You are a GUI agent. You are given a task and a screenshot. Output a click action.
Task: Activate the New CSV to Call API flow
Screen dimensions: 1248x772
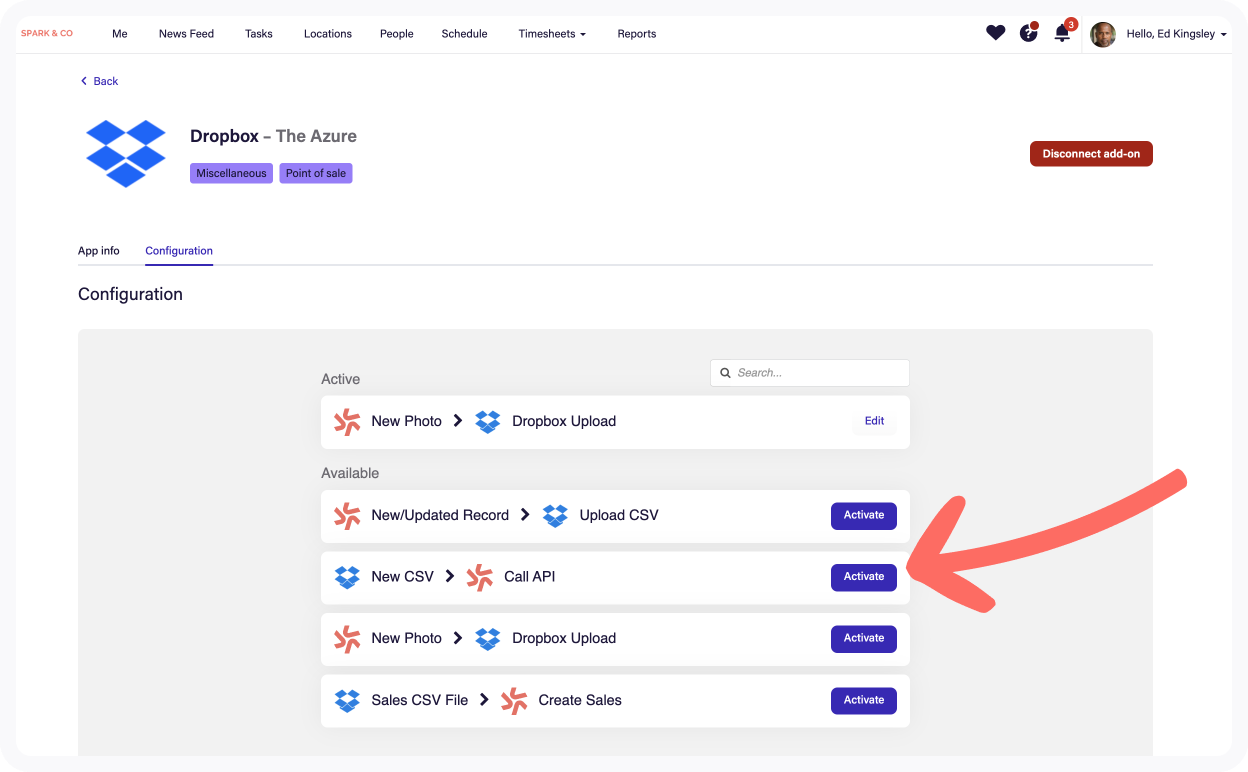864,577
